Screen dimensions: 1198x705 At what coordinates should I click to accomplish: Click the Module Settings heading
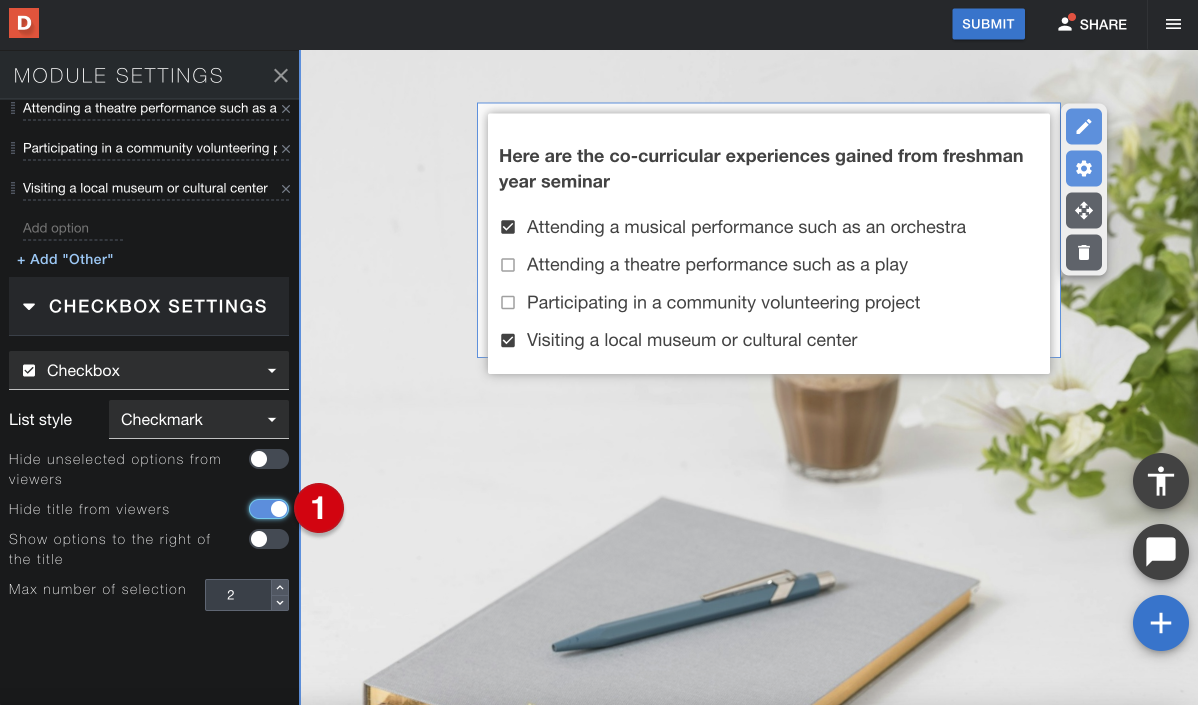pyautogui.click(x=118, y=76)
